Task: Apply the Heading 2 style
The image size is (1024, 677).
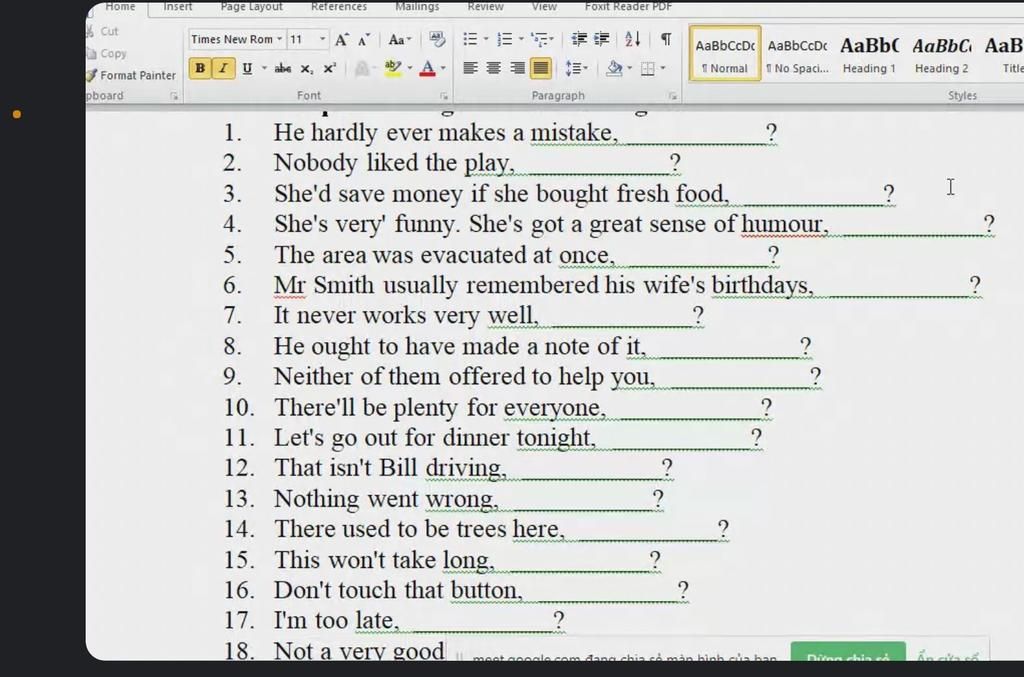Action: click(942, 54)
